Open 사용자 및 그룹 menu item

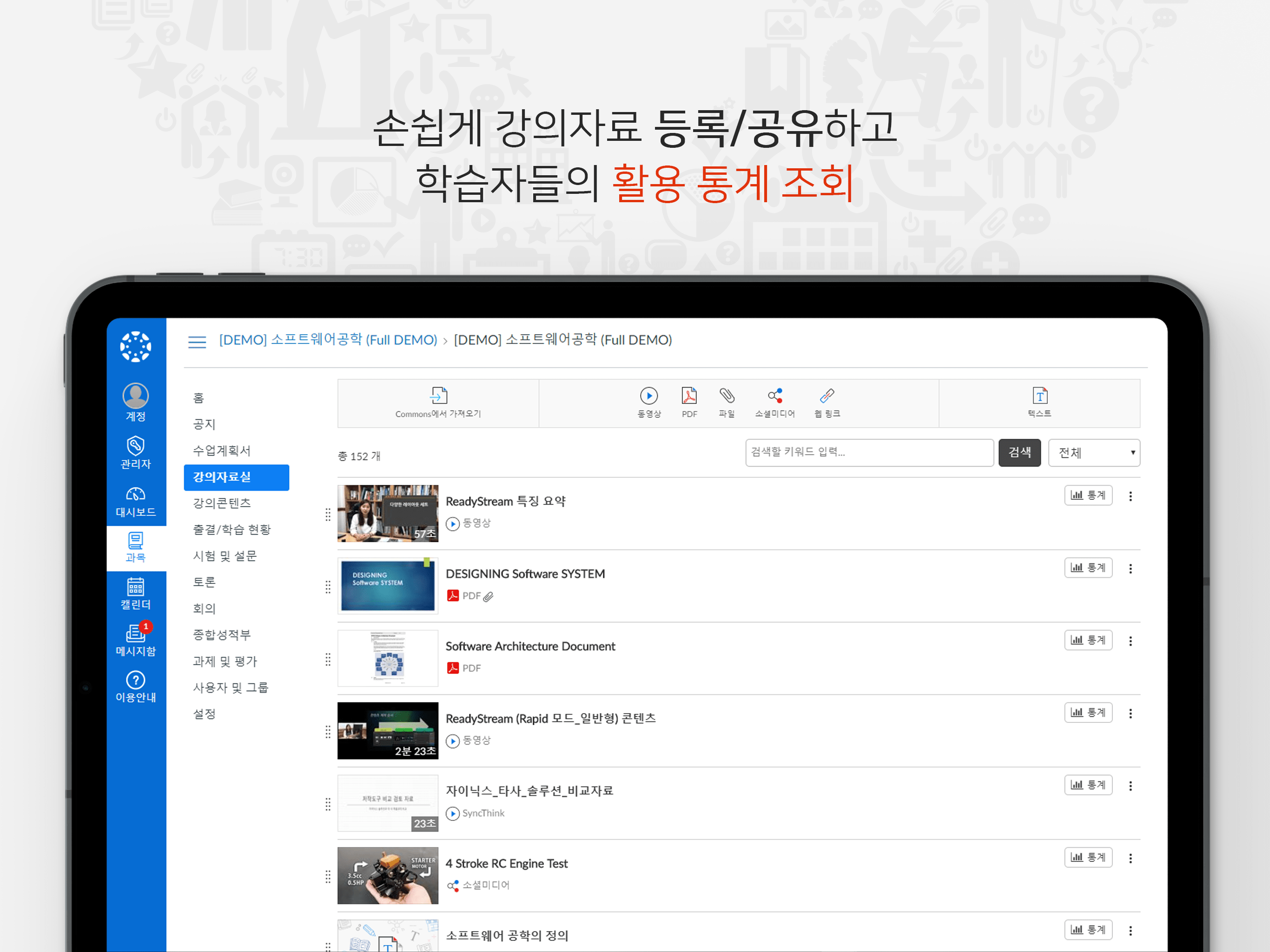[x=230, y=688]
